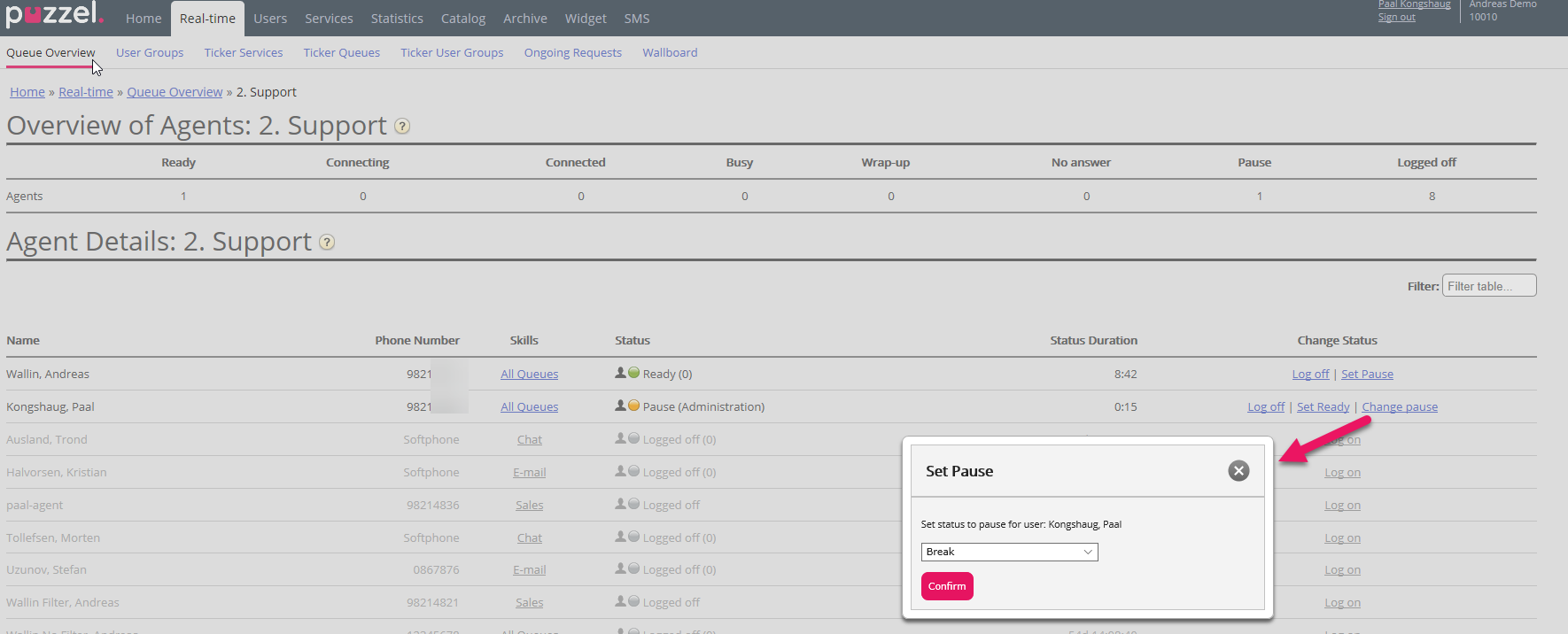The height and width of the screenshot is (634, 1568).
Task: Click the agent person icon for Wallin, Andreas
Action: [620, 374]
